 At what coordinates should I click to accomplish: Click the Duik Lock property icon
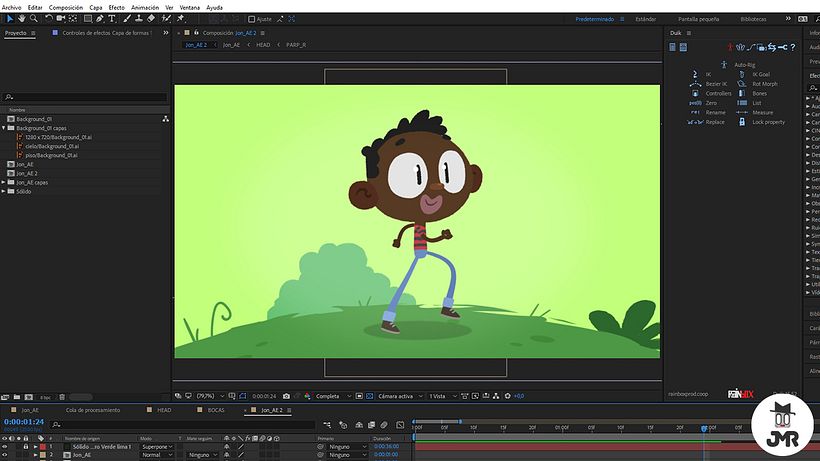coord(742,122)
